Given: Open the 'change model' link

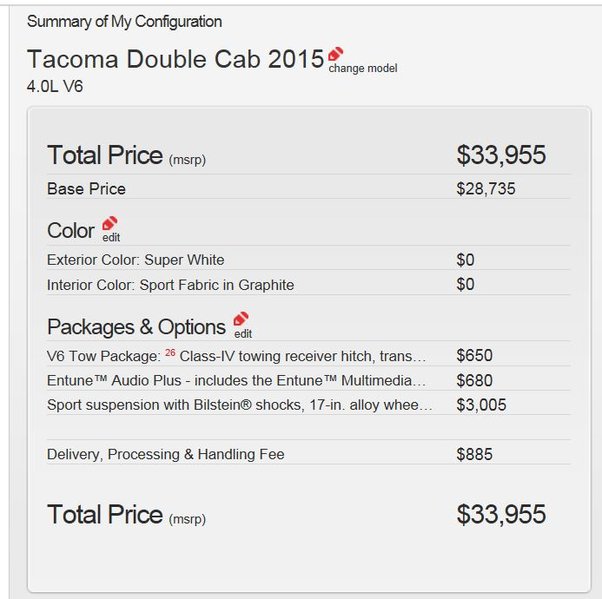Looking at the screenshot, I should (x=363, y=68).
